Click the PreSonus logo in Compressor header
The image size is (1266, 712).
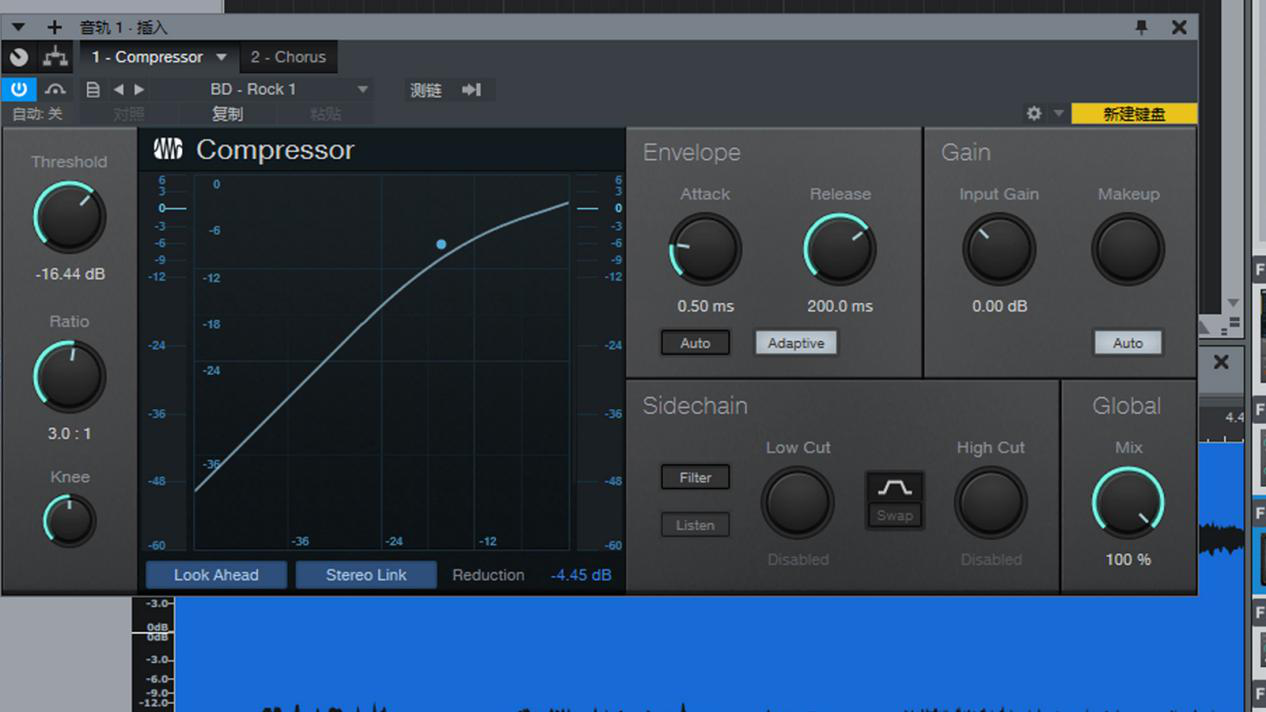tap(168, 150)
